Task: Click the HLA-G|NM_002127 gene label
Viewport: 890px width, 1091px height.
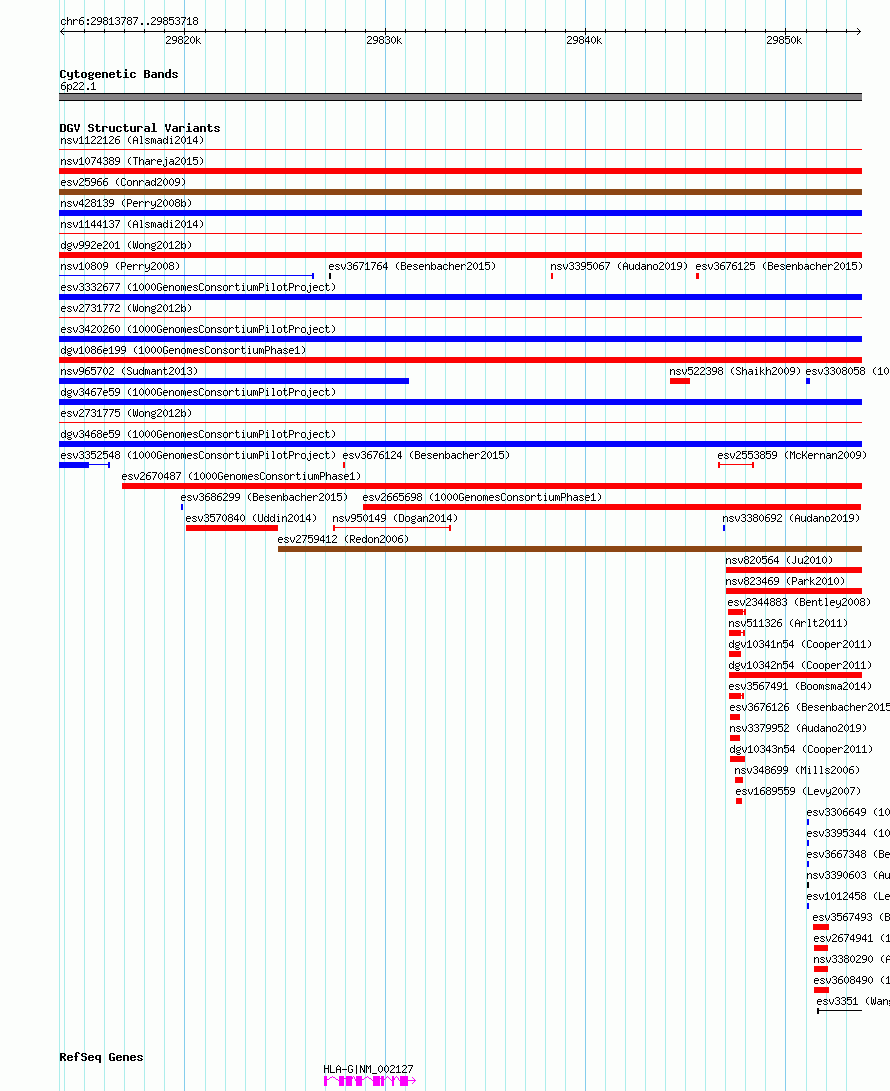Action: point(368,1069)
